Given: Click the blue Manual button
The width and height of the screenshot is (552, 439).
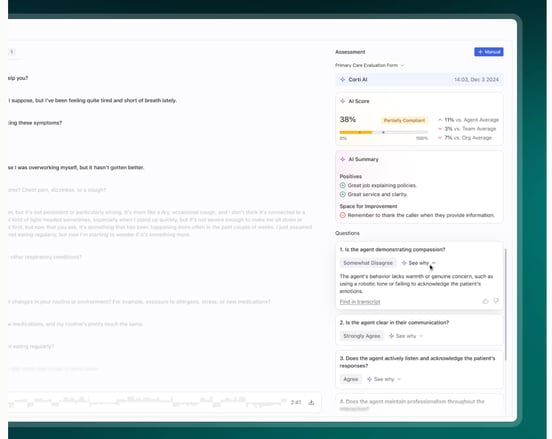Looking at the screenshot, I should coord(489,52).
